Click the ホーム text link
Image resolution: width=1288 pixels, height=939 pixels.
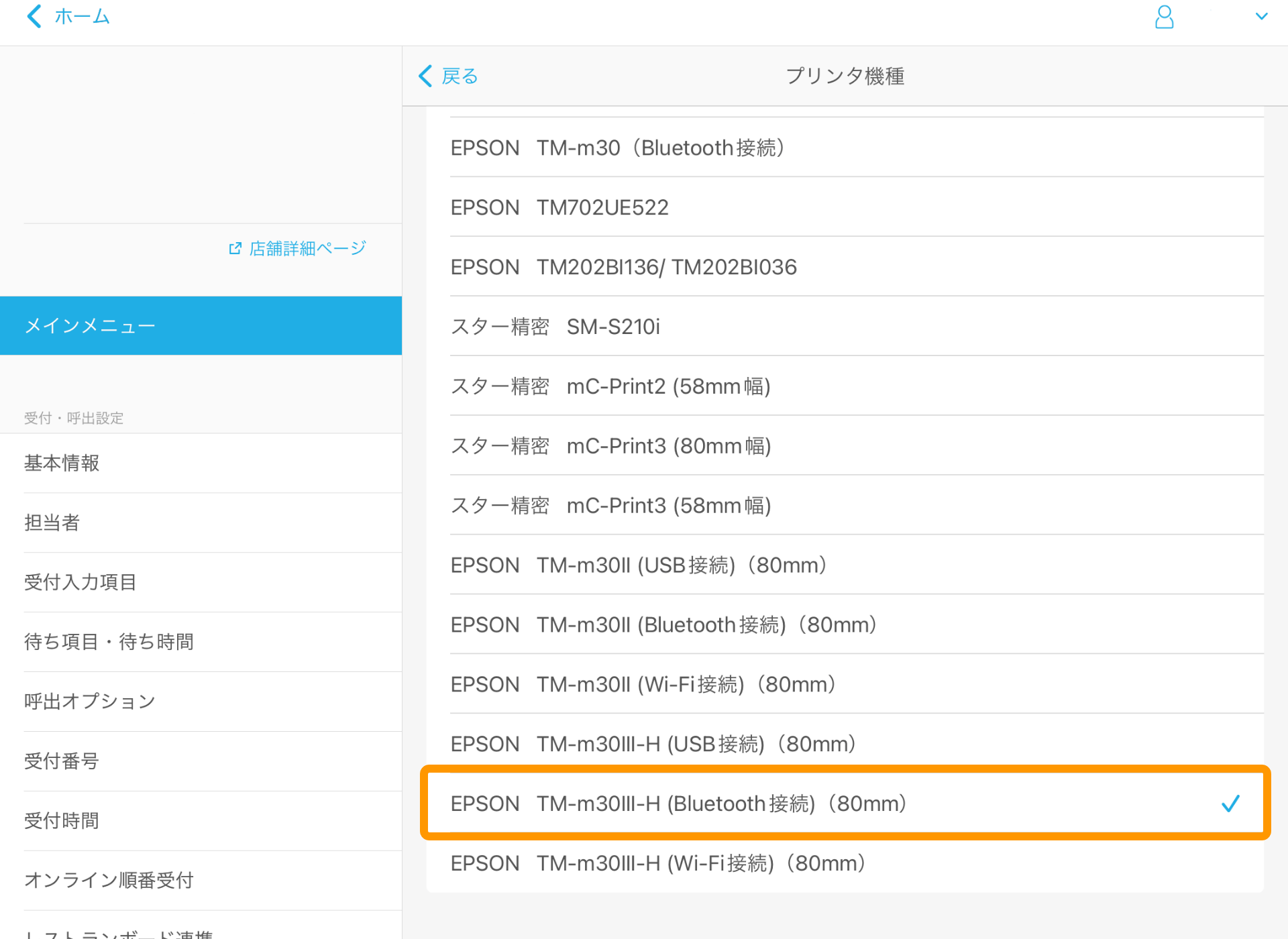[82, 17]
